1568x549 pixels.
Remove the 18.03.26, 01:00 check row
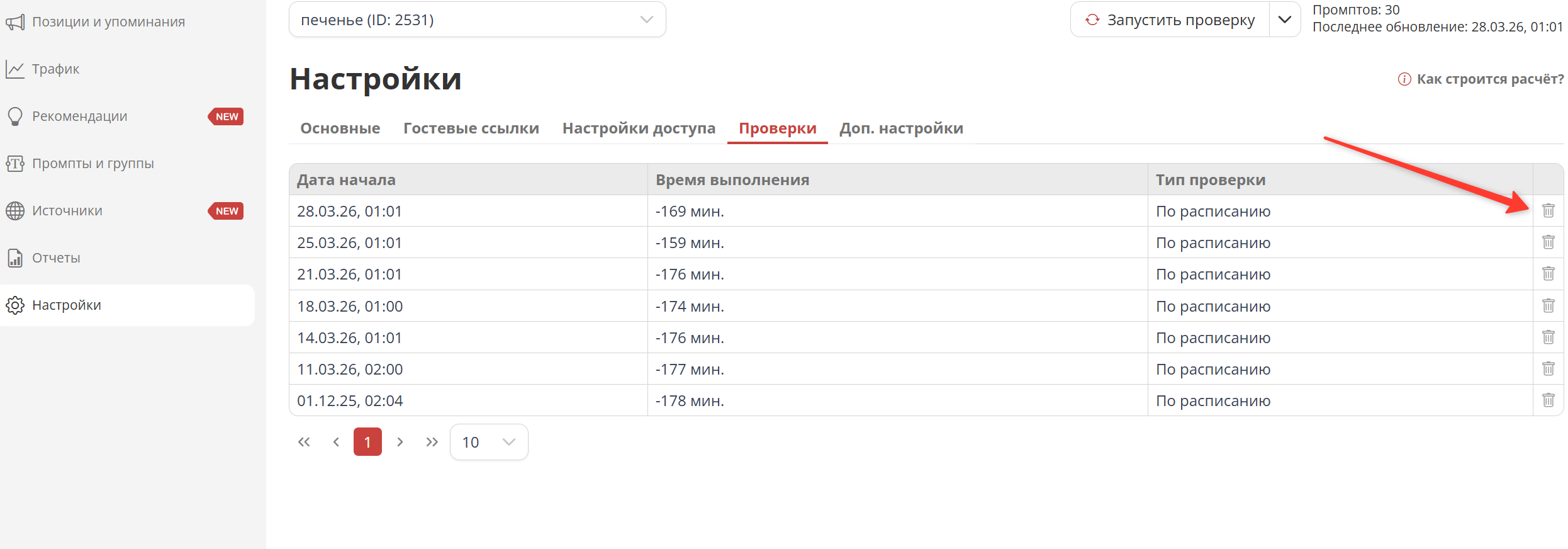coord(1548,306)
